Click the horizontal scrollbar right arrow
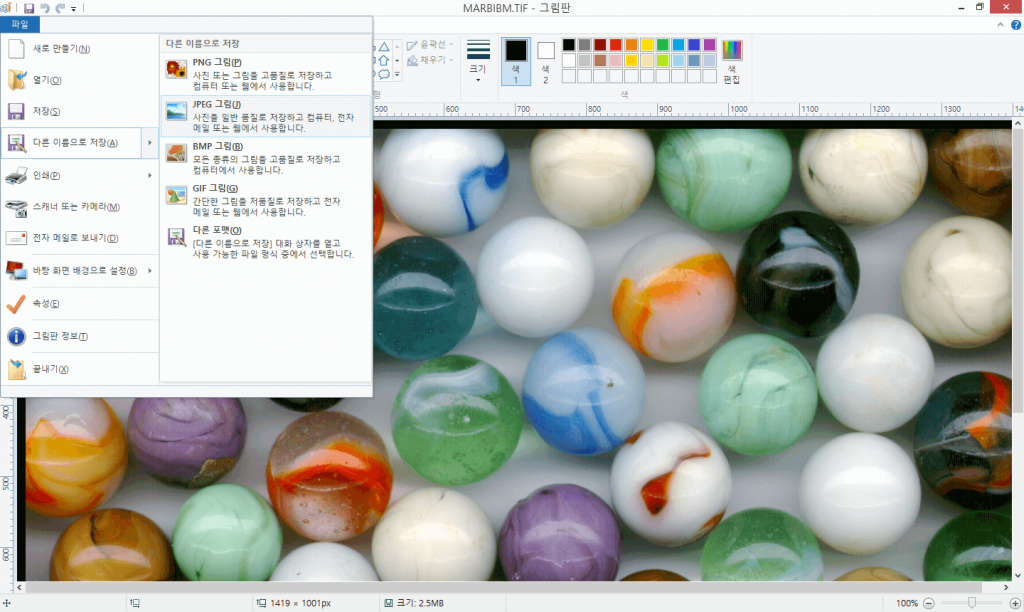This screenshot has height=612, width=1024. pyautogui.click(x=1006, y=587)
